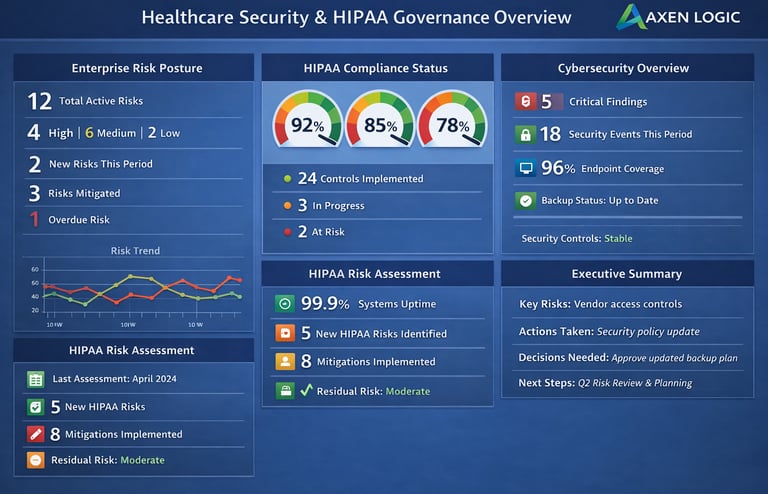Viewport: 768px width, 494px height.
Task: Click Actions Taken: Security policy update
Action: 609,331
